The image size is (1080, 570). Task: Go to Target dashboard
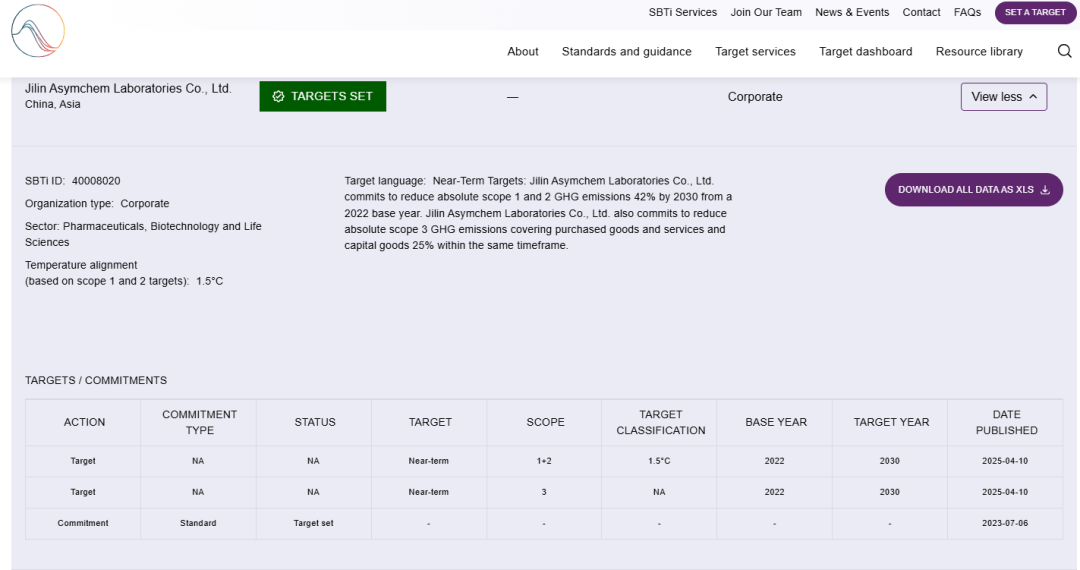pos(865,52)
